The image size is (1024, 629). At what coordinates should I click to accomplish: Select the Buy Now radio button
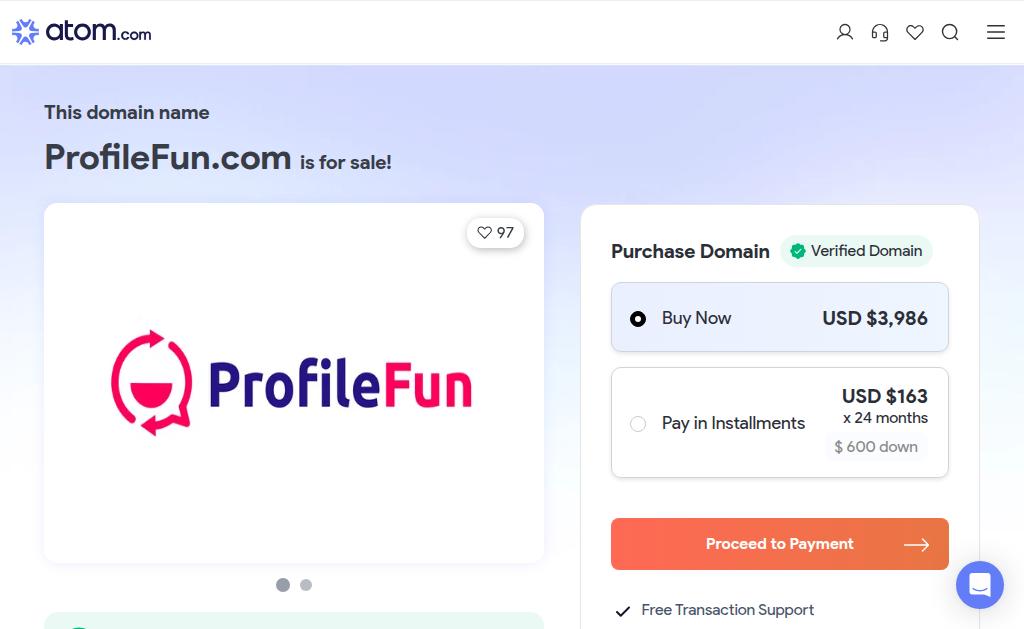[638, 319]
